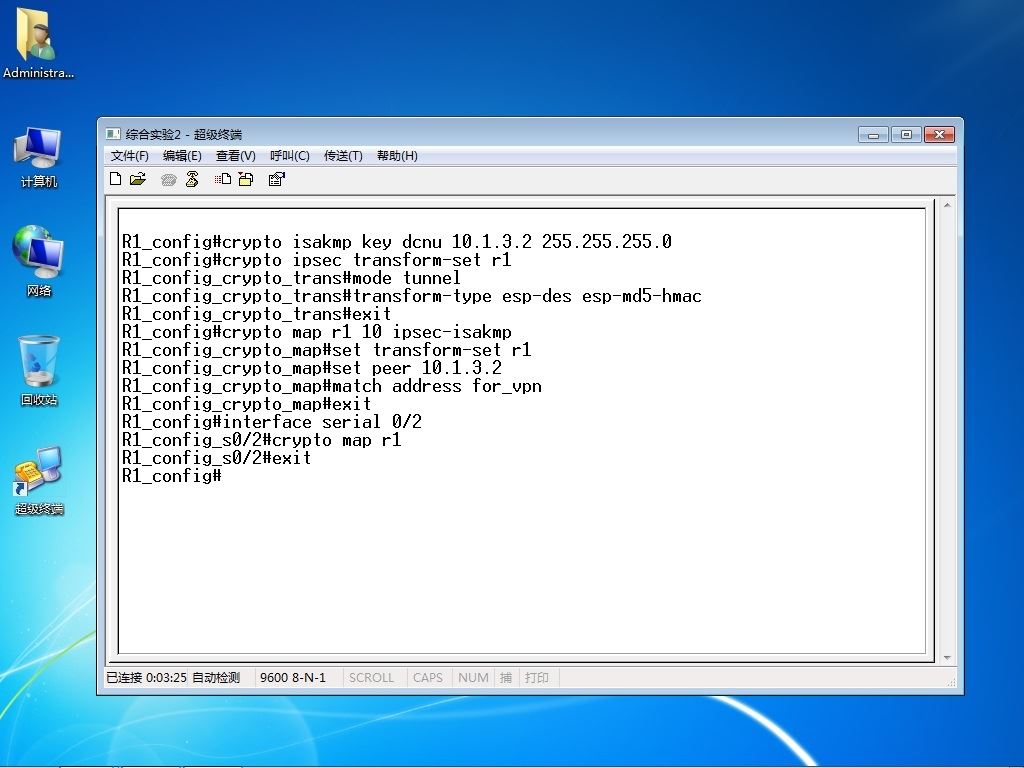Click the 已连接 0:03:25 status entry
Screen dimensions: 1024x768
pyautogui.click(x=147, y=677)
